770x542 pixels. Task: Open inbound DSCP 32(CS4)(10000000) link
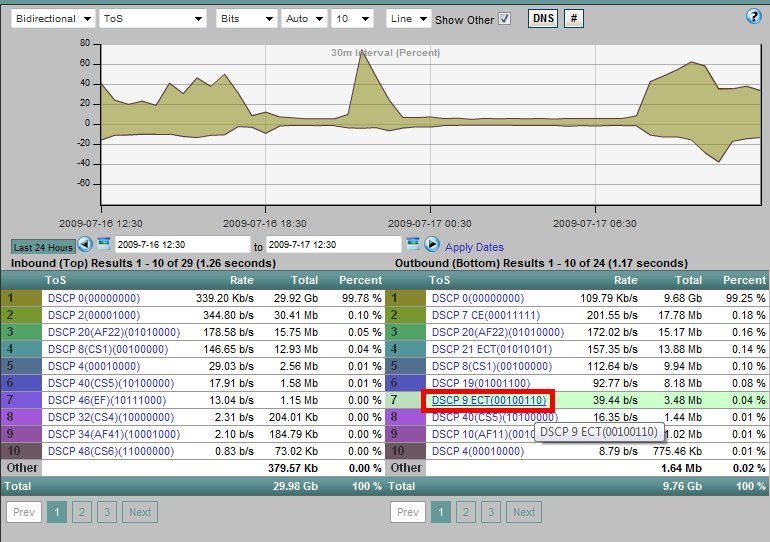(x=111, y=417)
